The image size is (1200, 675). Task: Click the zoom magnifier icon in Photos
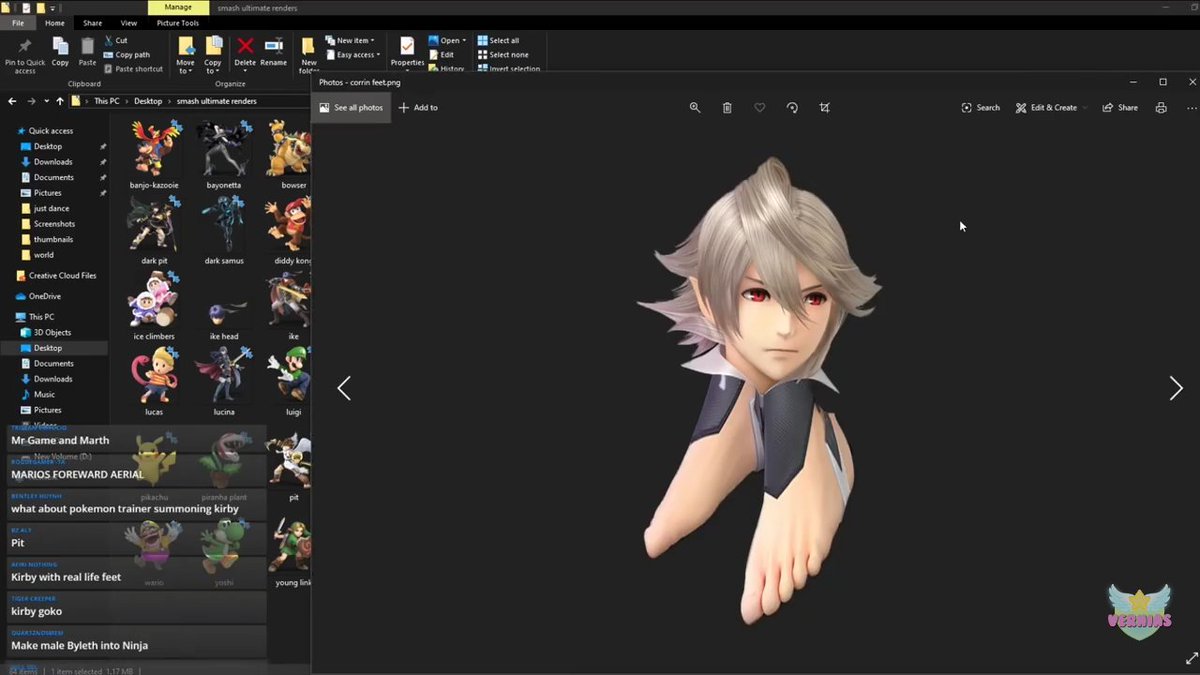(x=695, y=107)
